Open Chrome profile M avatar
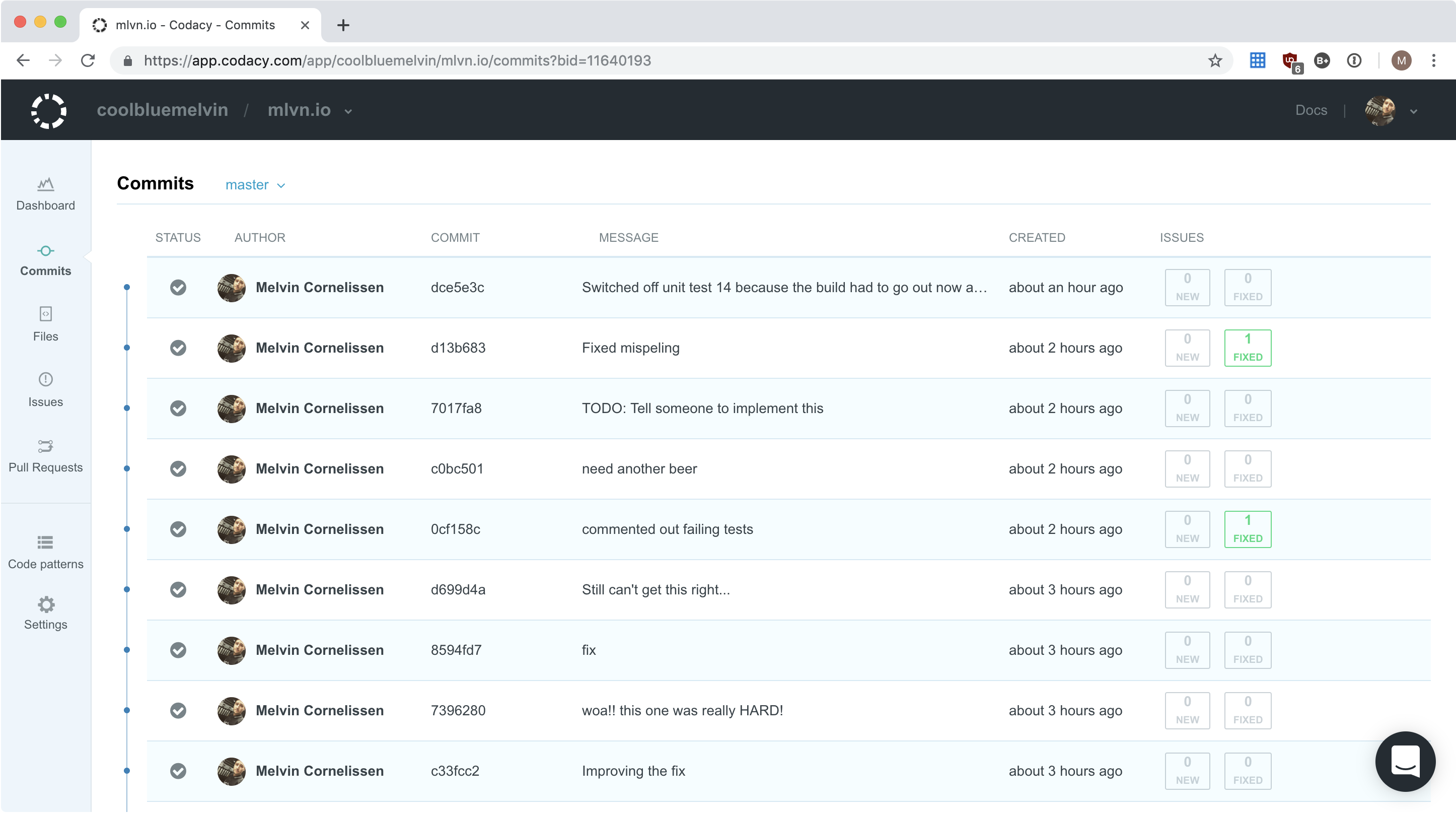The height and width of the screenshot is (813, 1456). pyautogui.click(x=1401, y=60)
